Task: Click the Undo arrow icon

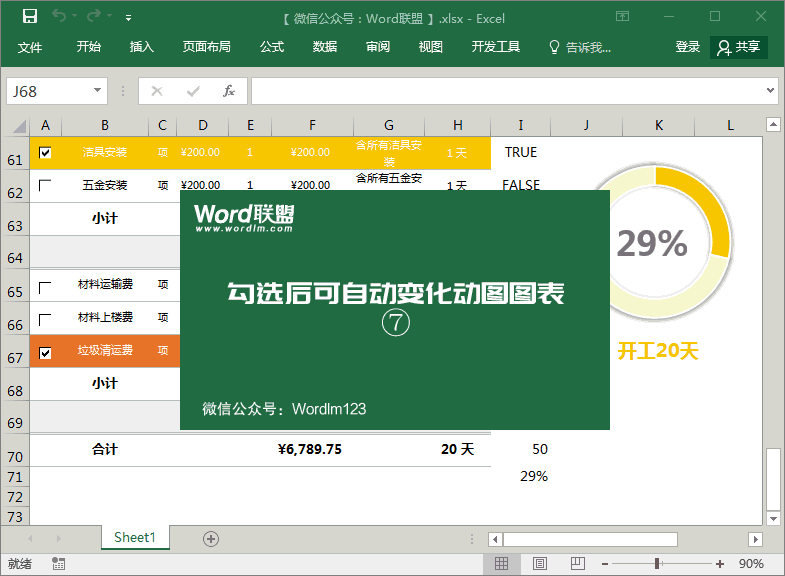Action: pyautogui.click(x=60, y=17)
